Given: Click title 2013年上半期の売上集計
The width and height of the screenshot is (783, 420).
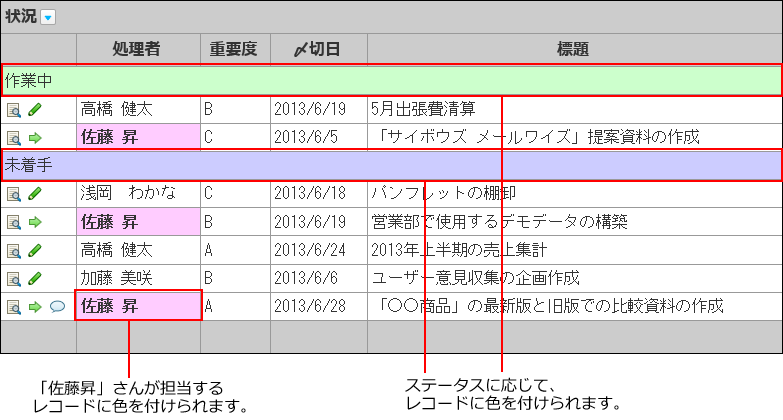Looking at the screenshot, I should click(x=459, y=250).
